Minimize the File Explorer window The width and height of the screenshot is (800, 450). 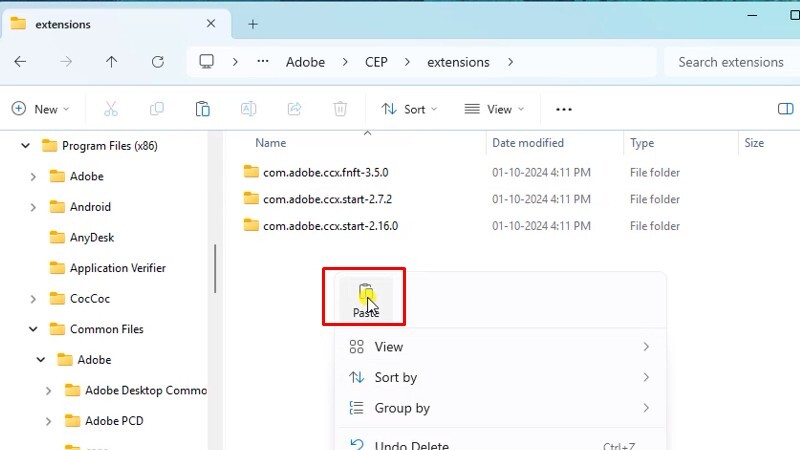point(752,15)
